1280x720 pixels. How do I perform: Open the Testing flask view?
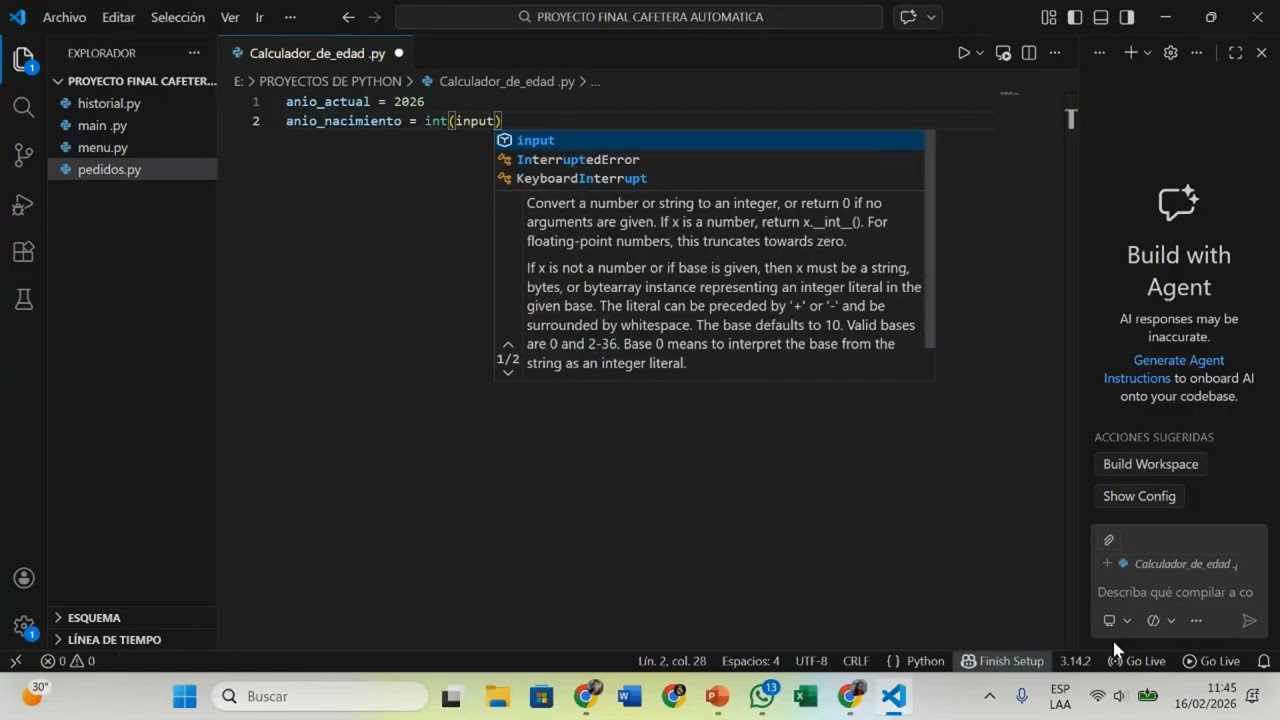click(x=24, y=299)
